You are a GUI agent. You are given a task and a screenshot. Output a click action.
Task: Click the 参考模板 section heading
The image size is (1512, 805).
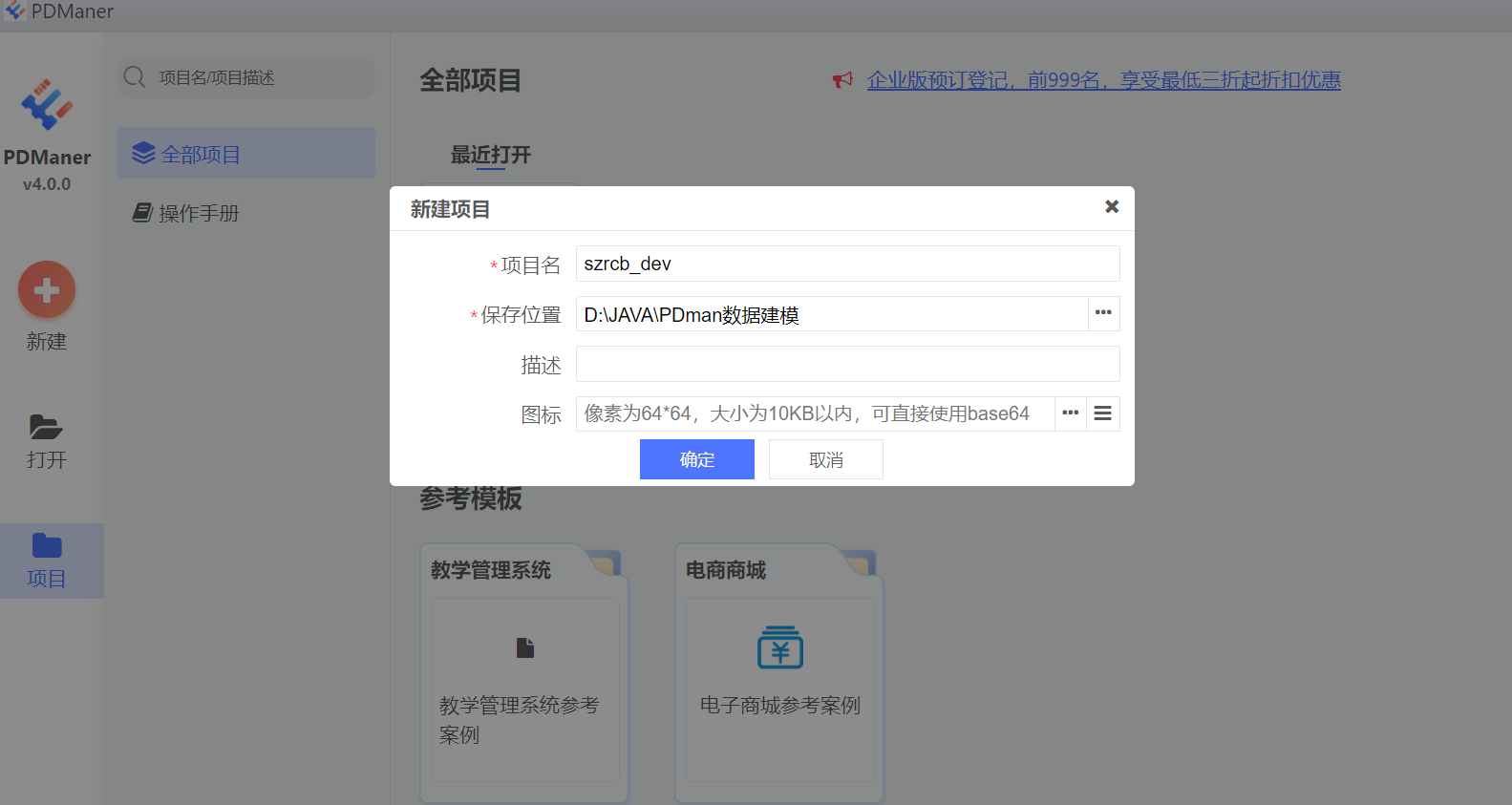[471, 498]
